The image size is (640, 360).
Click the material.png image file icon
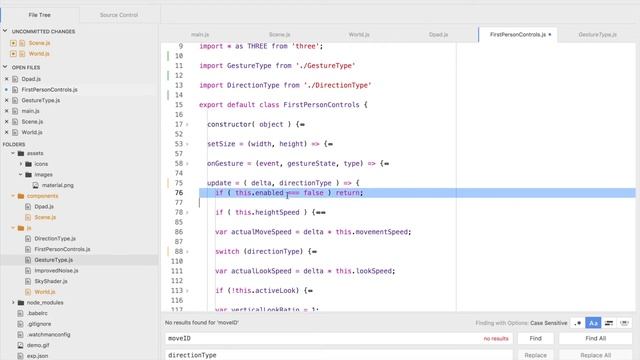pyautogui.click(x=36, y=185)
